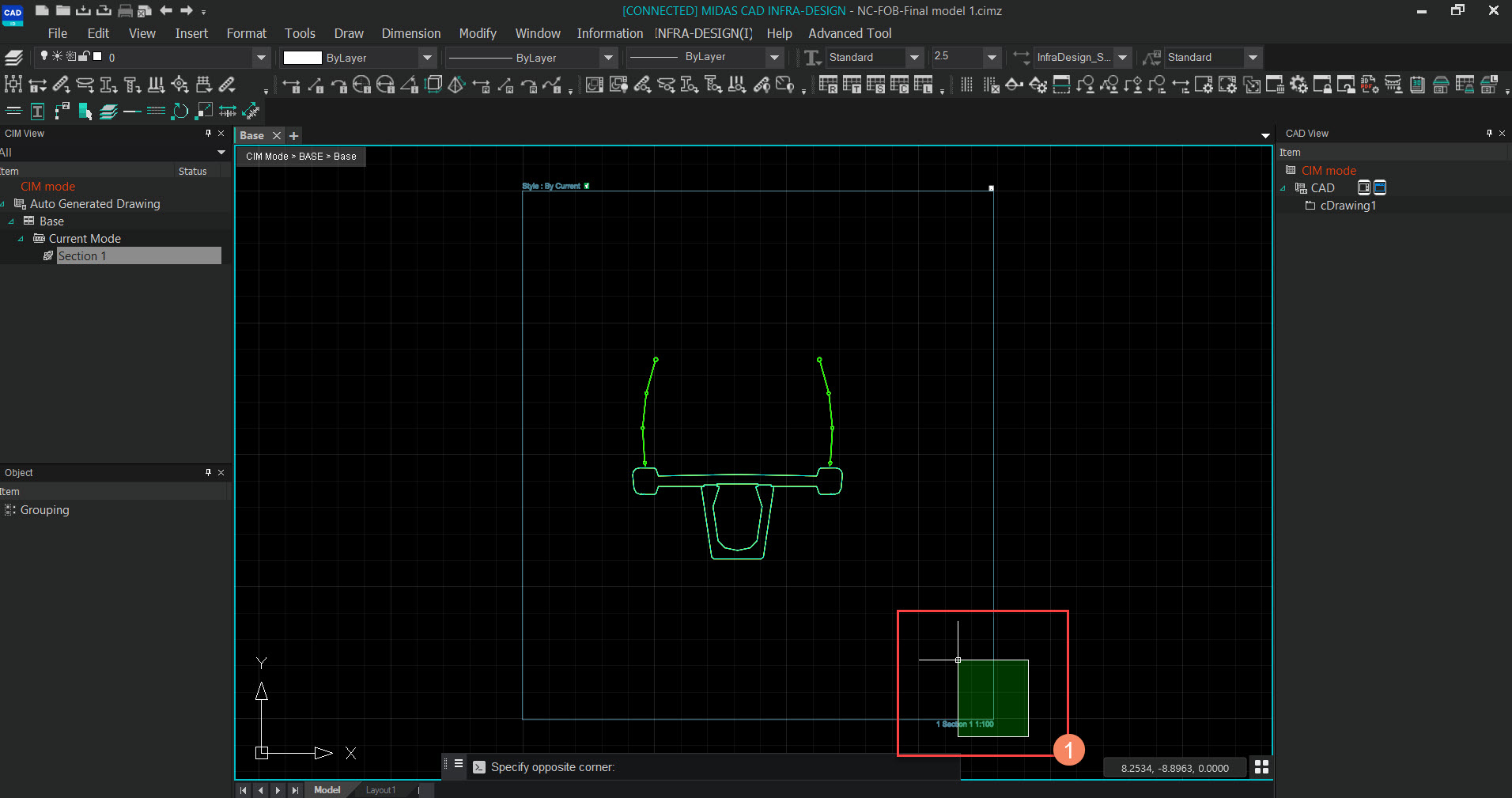Close the CAD View panel
Viewport: 1512px width, 798px height.
click(1502, 133)
